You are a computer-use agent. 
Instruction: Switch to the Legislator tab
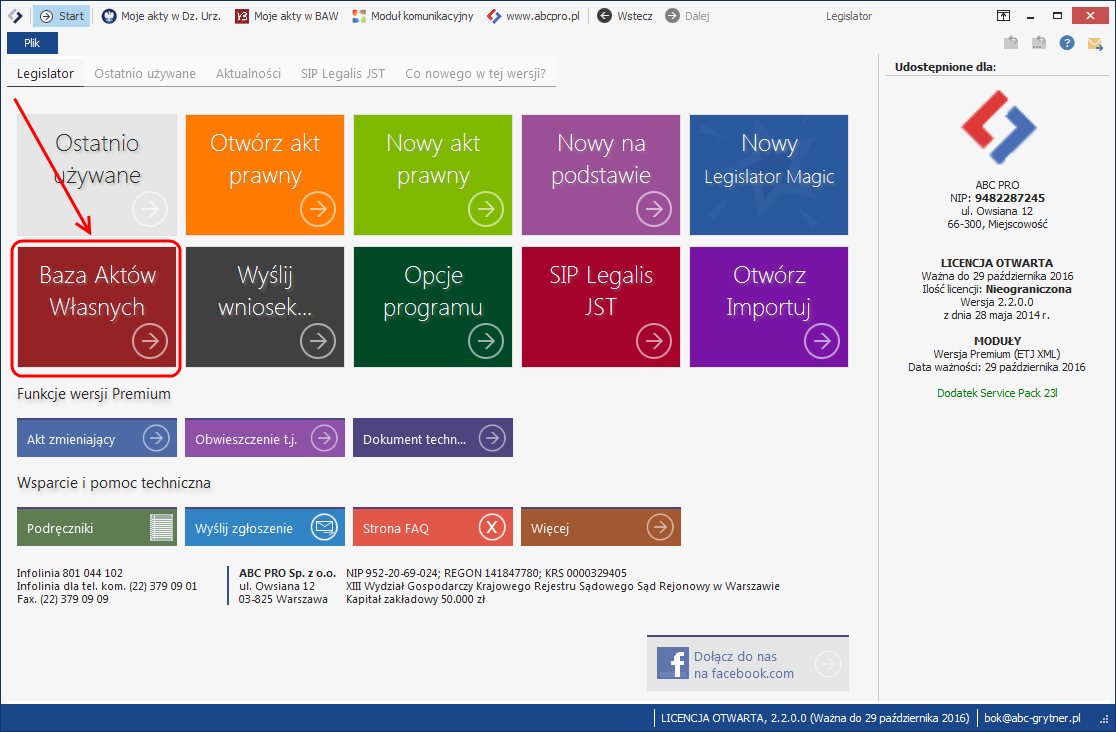(x=46, y=73)
